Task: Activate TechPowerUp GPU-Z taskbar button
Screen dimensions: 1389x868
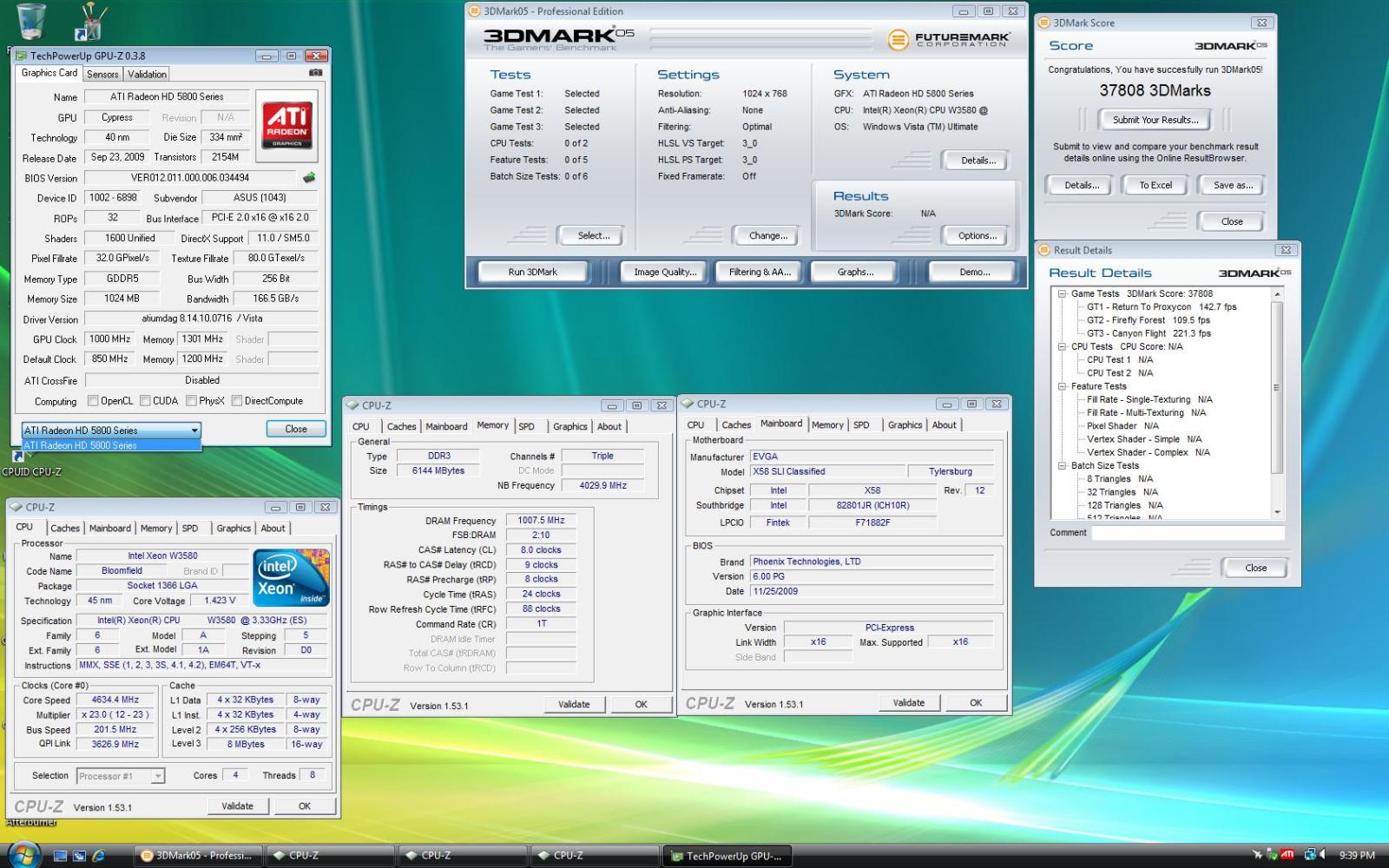Action: pyautogui.click(x=728, y=856)
